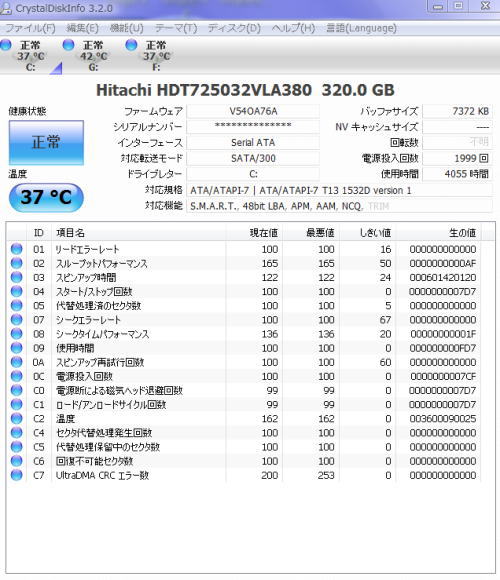This screenshot has height=580, width=500.
Task: Click status orb for 09 使用時間
Action: click(x=17, y=348)
